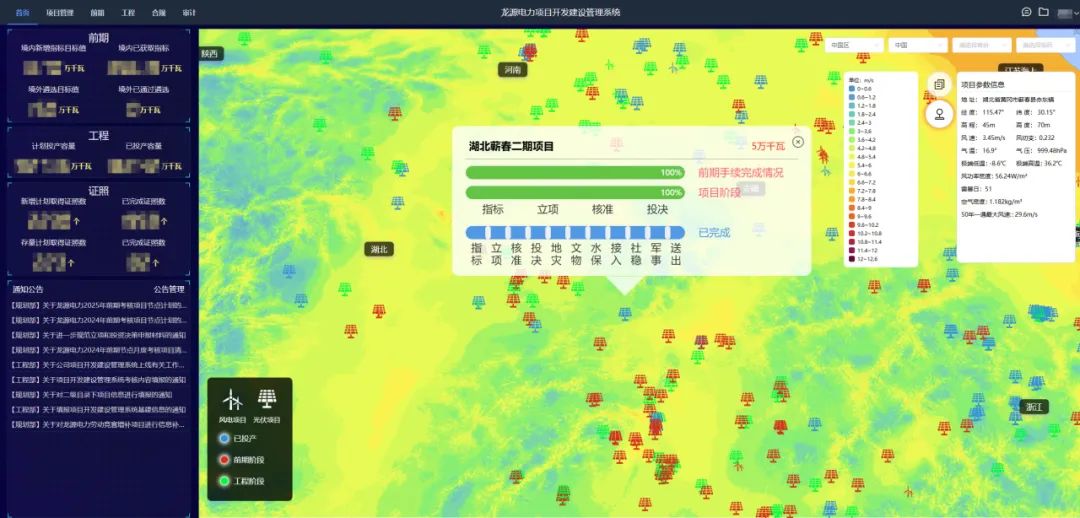Viewport: 1080px width, 518px height.
Task: Open the folder icon in top bar
Action: 1043,12
